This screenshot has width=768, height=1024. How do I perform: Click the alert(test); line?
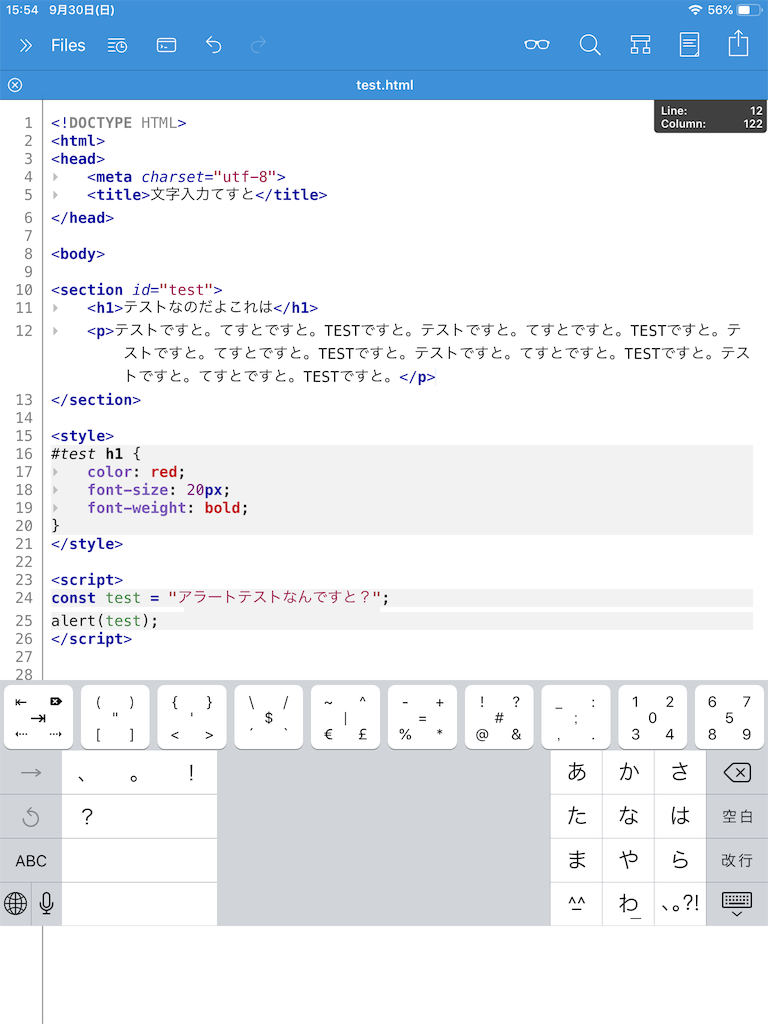point(104,620)
